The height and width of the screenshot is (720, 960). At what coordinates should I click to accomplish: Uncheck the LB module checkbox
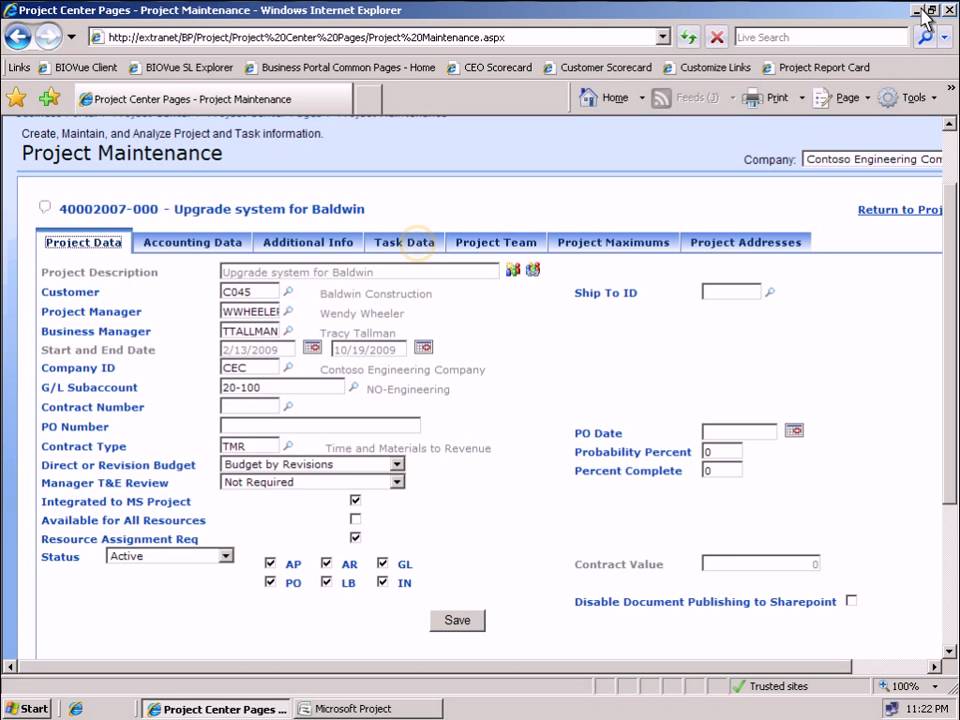click(326, 582)
